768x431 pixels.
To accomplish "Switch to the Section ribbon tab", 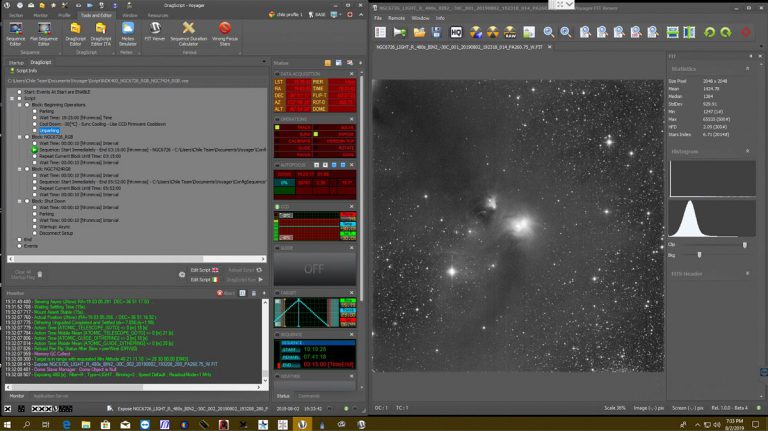I will [16, 15].
